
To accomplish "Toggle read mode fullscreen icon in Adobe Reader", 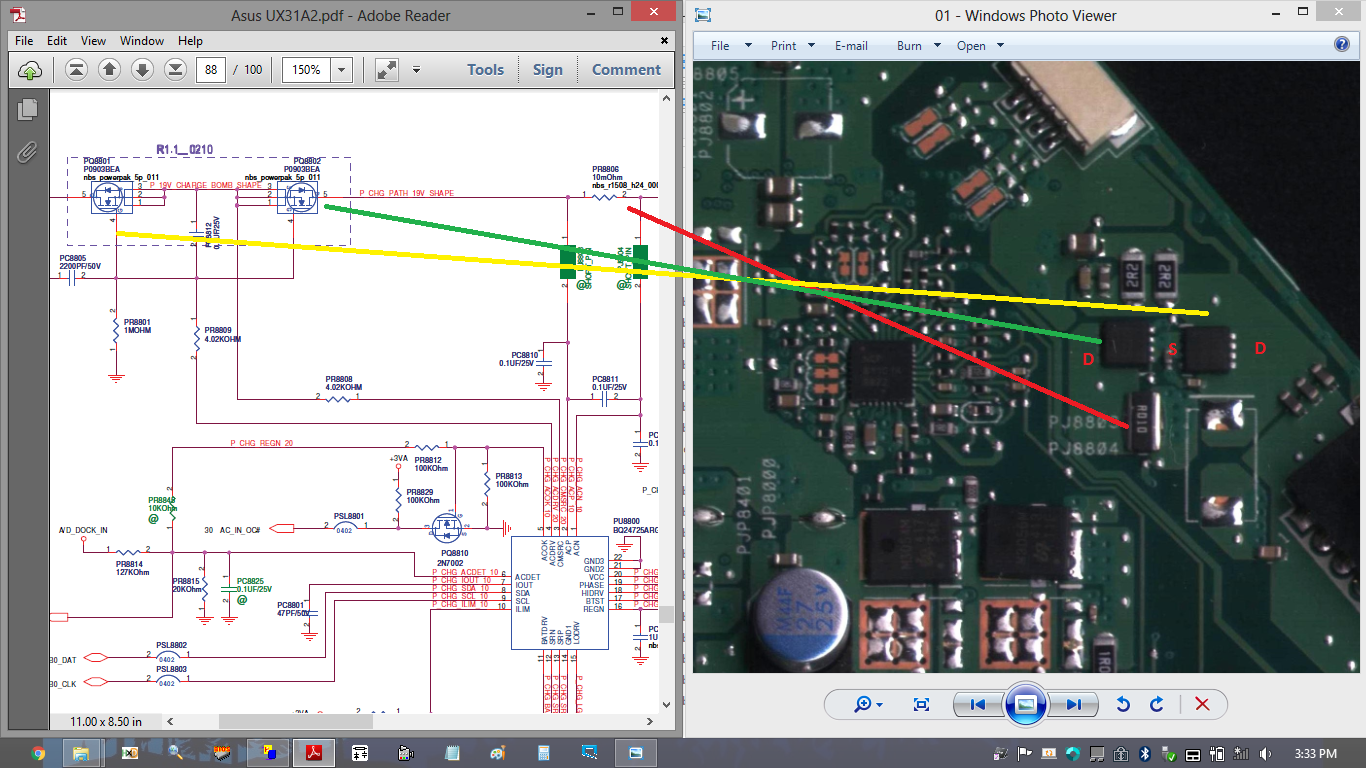I will 386,70.
